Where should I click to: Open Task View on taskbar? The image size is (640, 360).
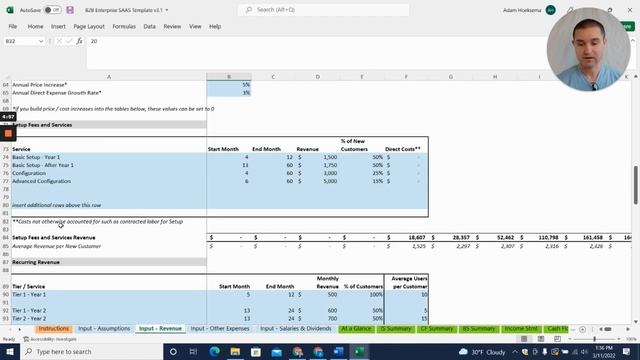point(193,351)
